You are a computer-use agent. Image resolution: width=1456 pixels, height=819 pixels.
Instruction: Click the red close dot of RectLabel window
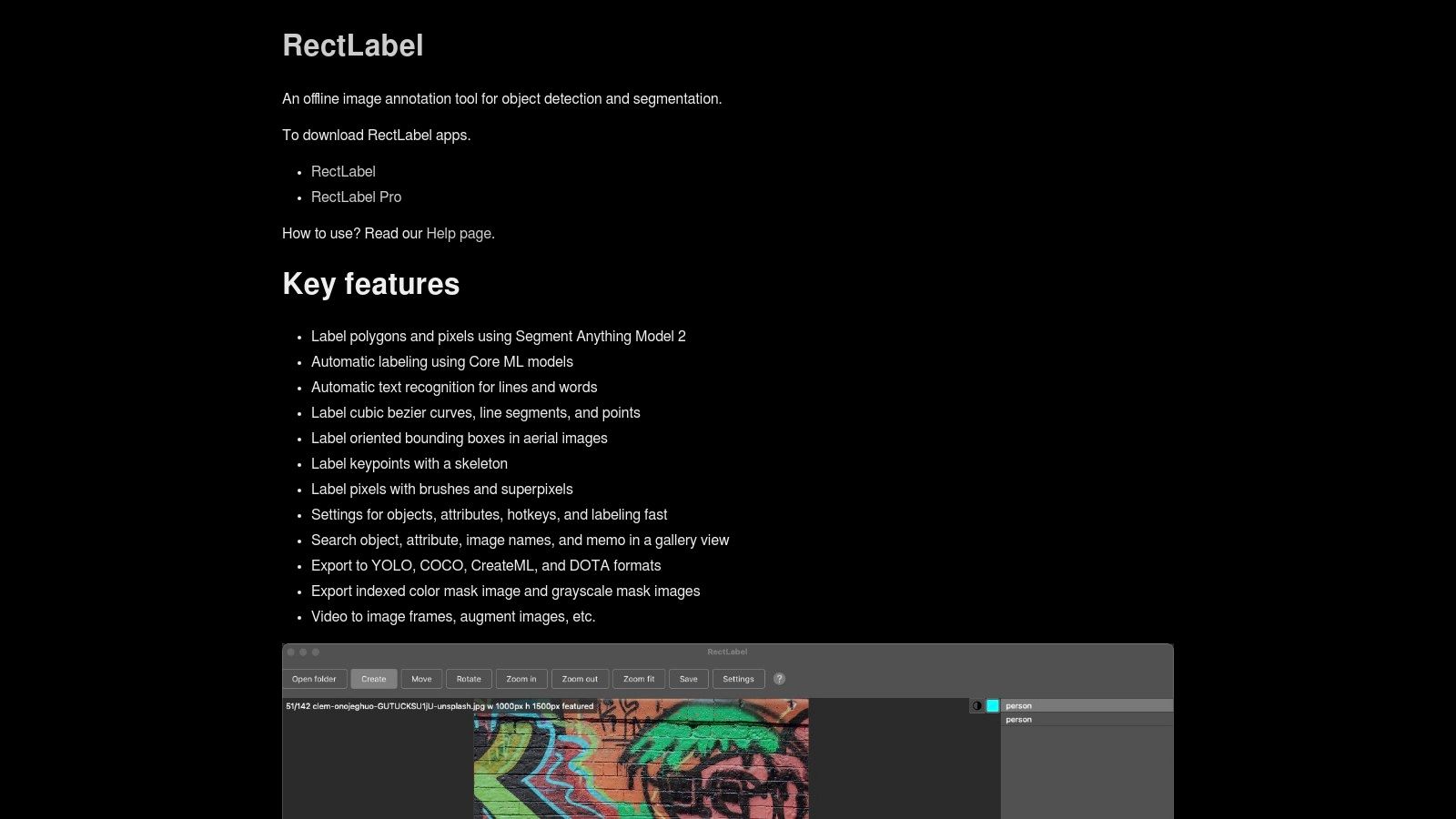pyautogui.click(x=291, y=652)
